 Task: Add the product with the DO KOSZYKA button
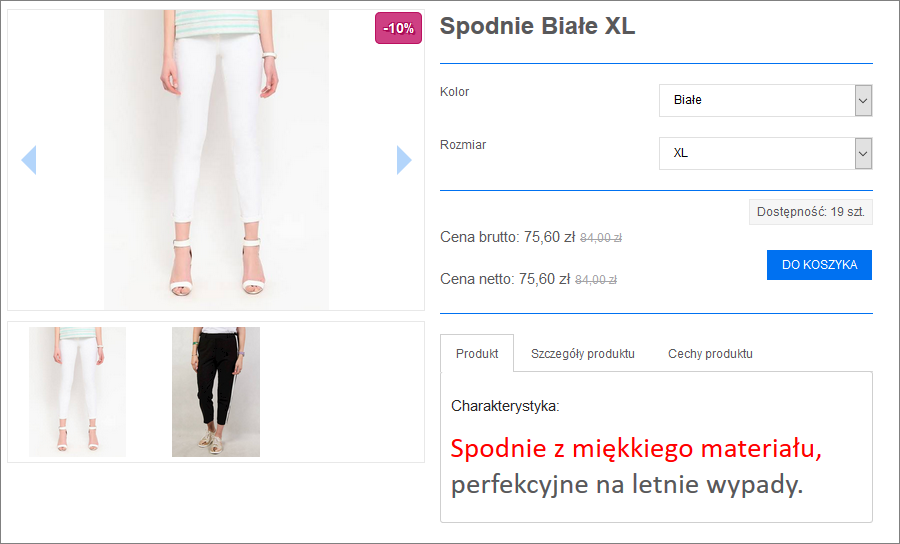tap(819, 265)
